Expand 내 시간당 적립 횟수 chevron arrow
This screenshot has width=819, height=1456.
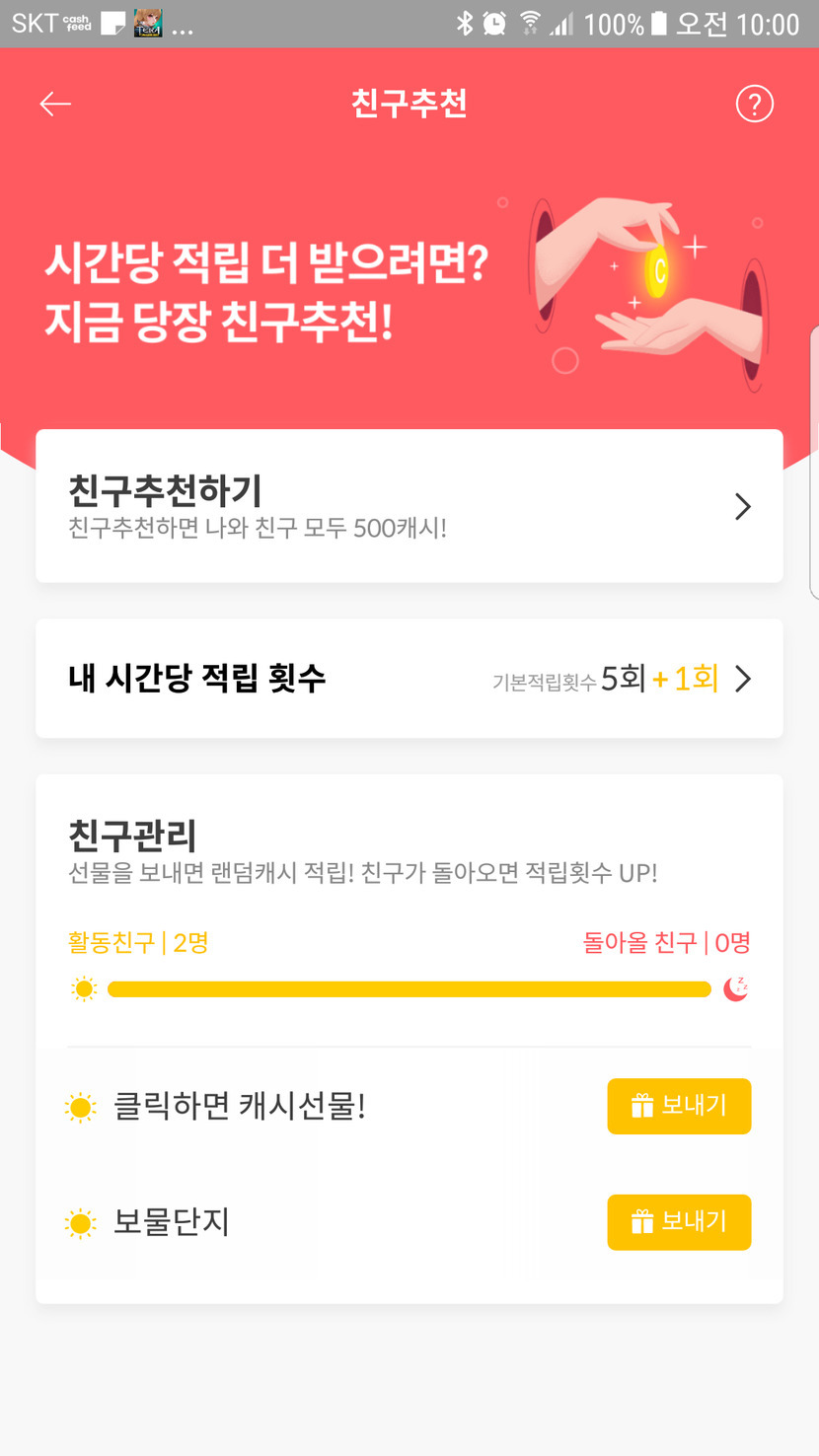(743, 679)
